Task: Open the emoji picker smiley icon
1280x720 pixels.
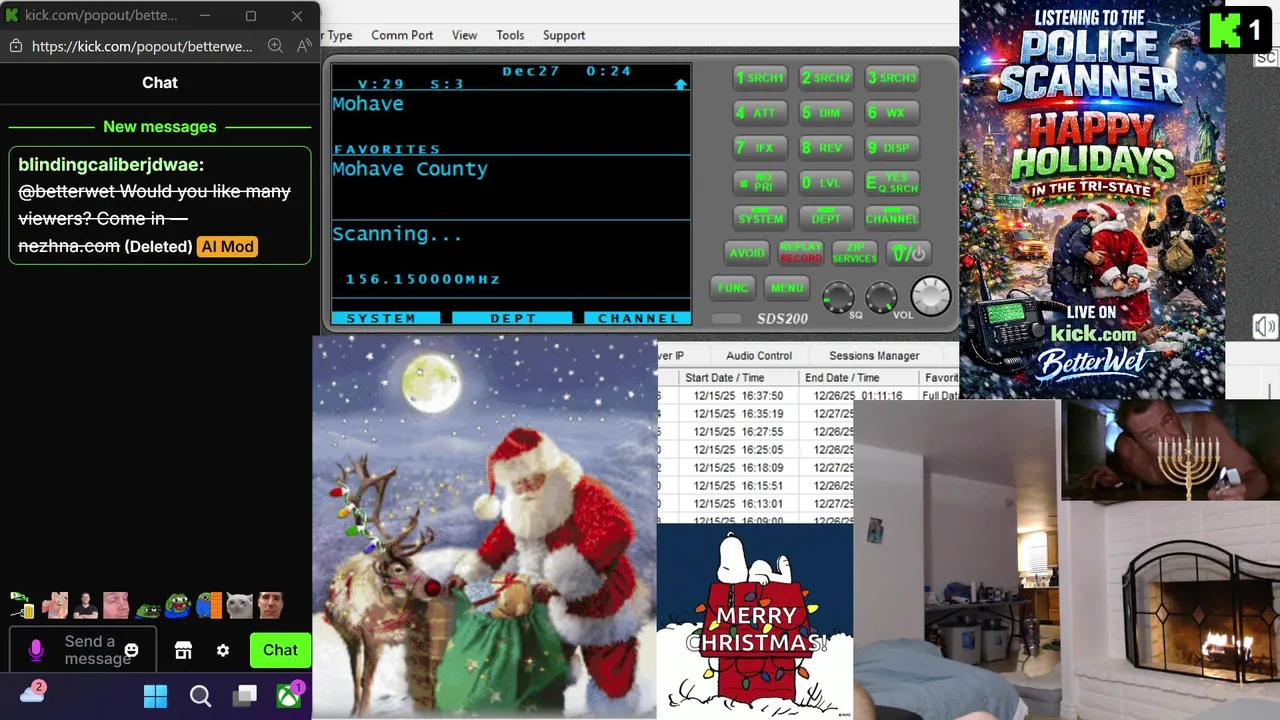Action: tap(131, 650)
